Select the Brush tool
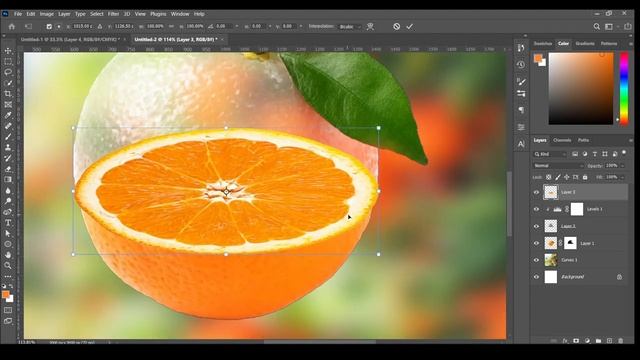This screenshot has width=640, height=360. tap(8, 137)
